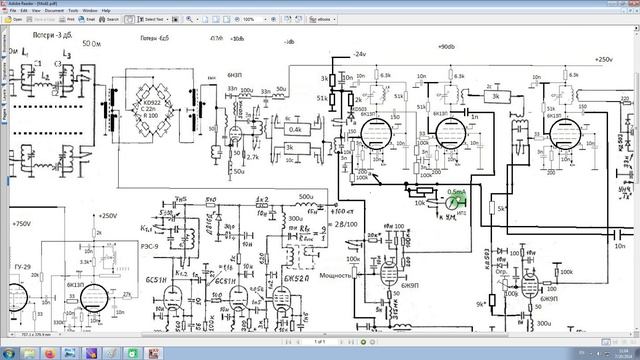Viewport: 640px width, 360px height.
Task: Click the Print toolbar button
Action: (67, 19)
